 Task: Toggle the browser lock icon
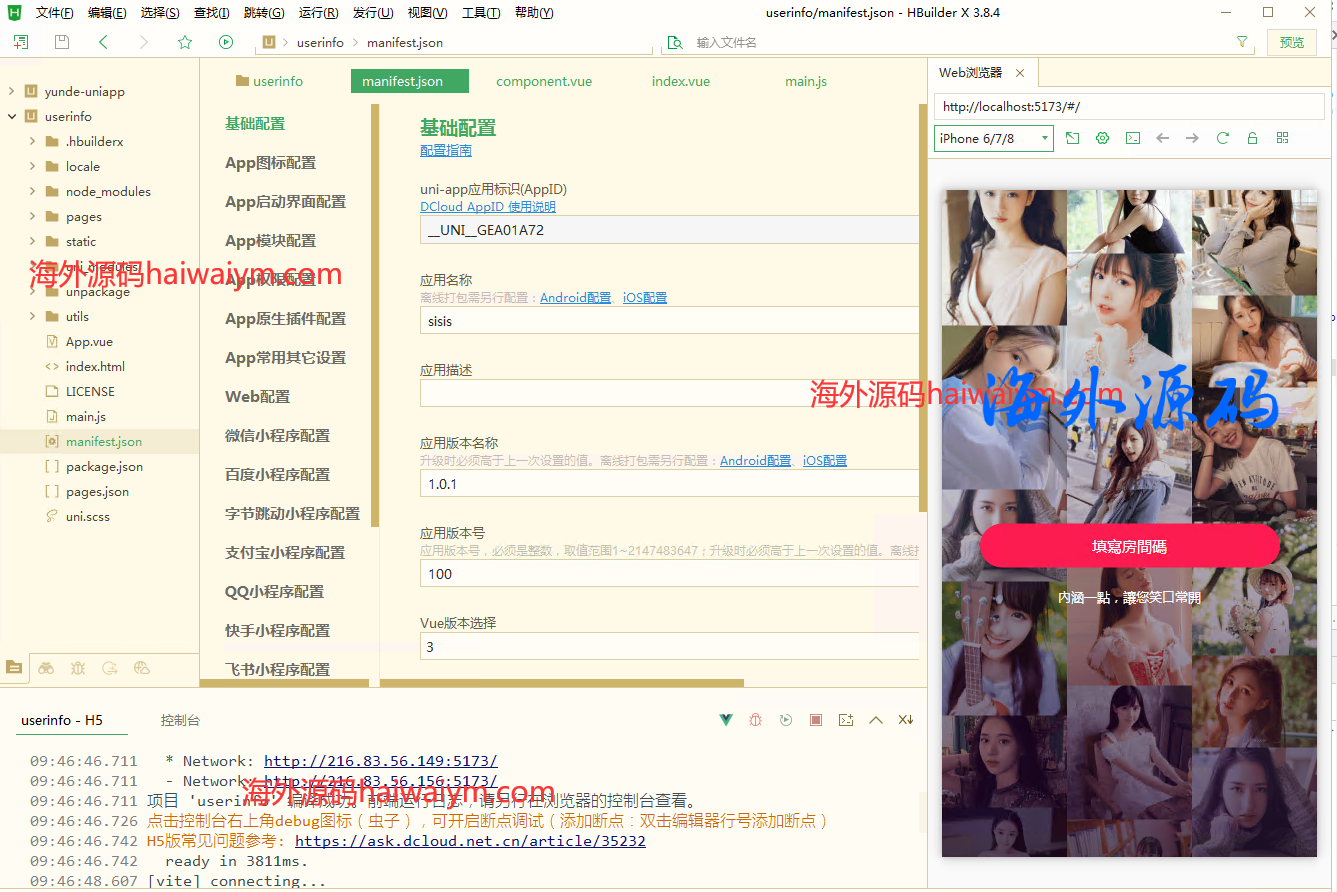tap(1252, 138)
